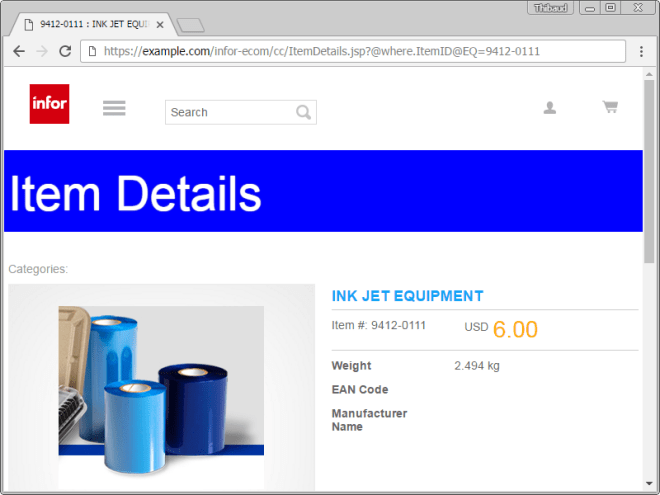Click the Item Details blue banner
Screen dimensions: 660x495
[x=322, y=191]
